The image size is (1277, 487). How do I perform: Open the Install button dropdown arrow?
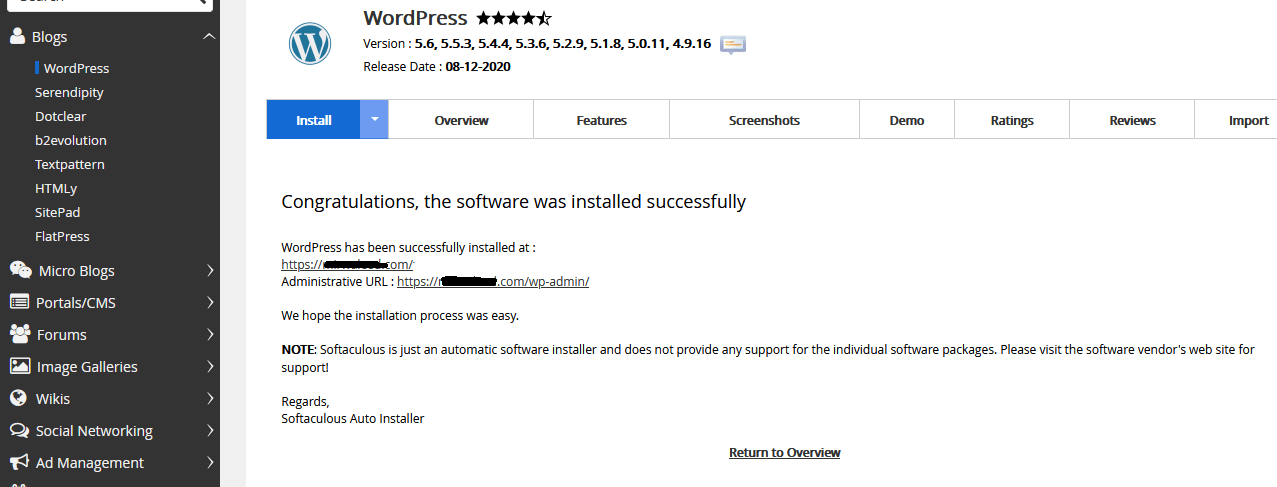(374, 119)
